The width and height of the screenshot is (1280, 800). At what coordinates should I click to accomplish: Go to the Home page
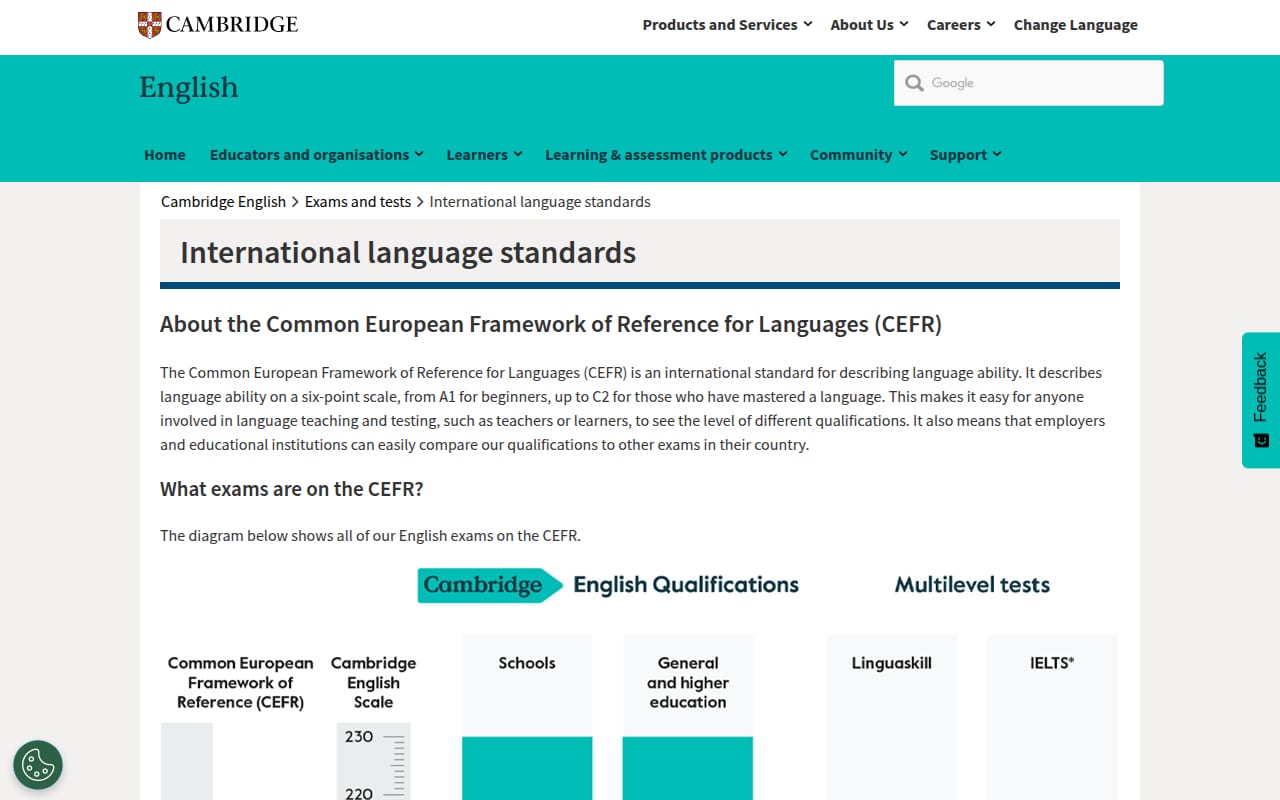point(165,155)
